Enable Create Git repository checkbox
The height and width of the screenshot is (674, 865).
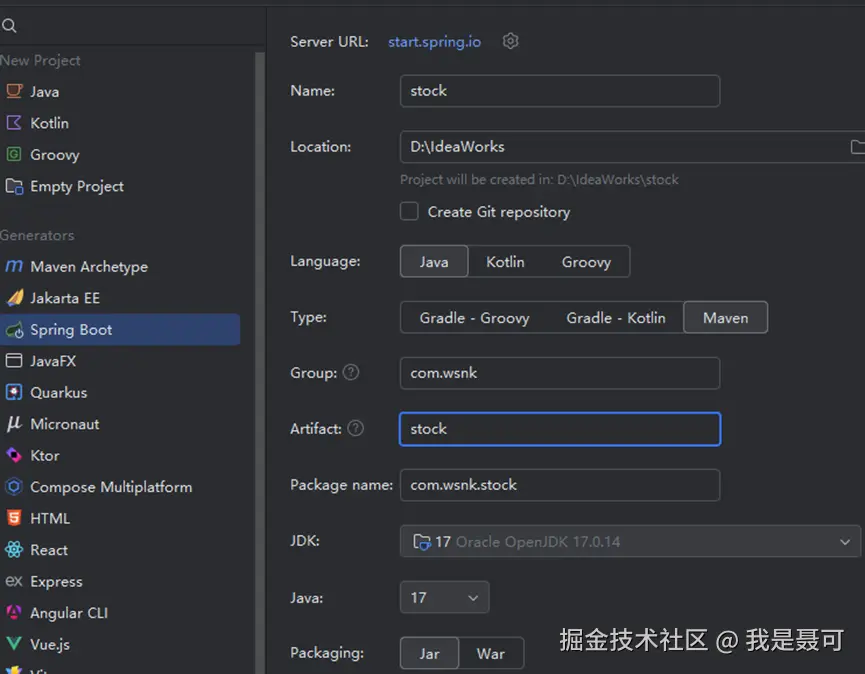(x=409, y=211)
